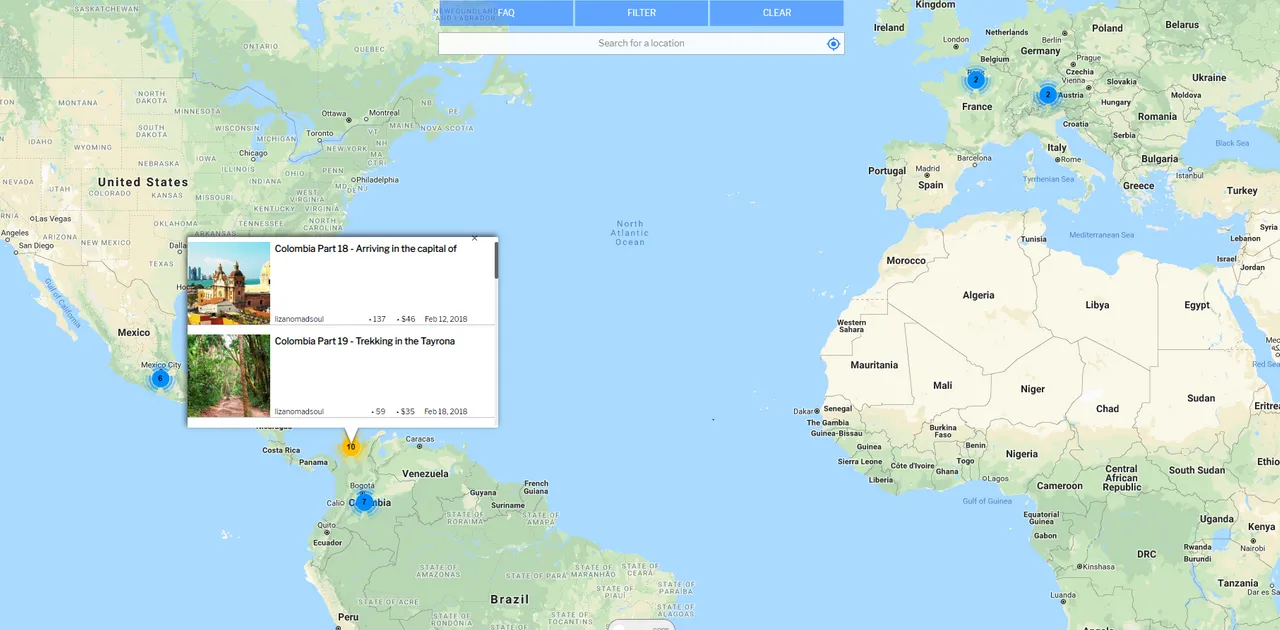Close the post info popup
Image resolution: width=1280 pixels, height=630 pixels.
point(474,239)
